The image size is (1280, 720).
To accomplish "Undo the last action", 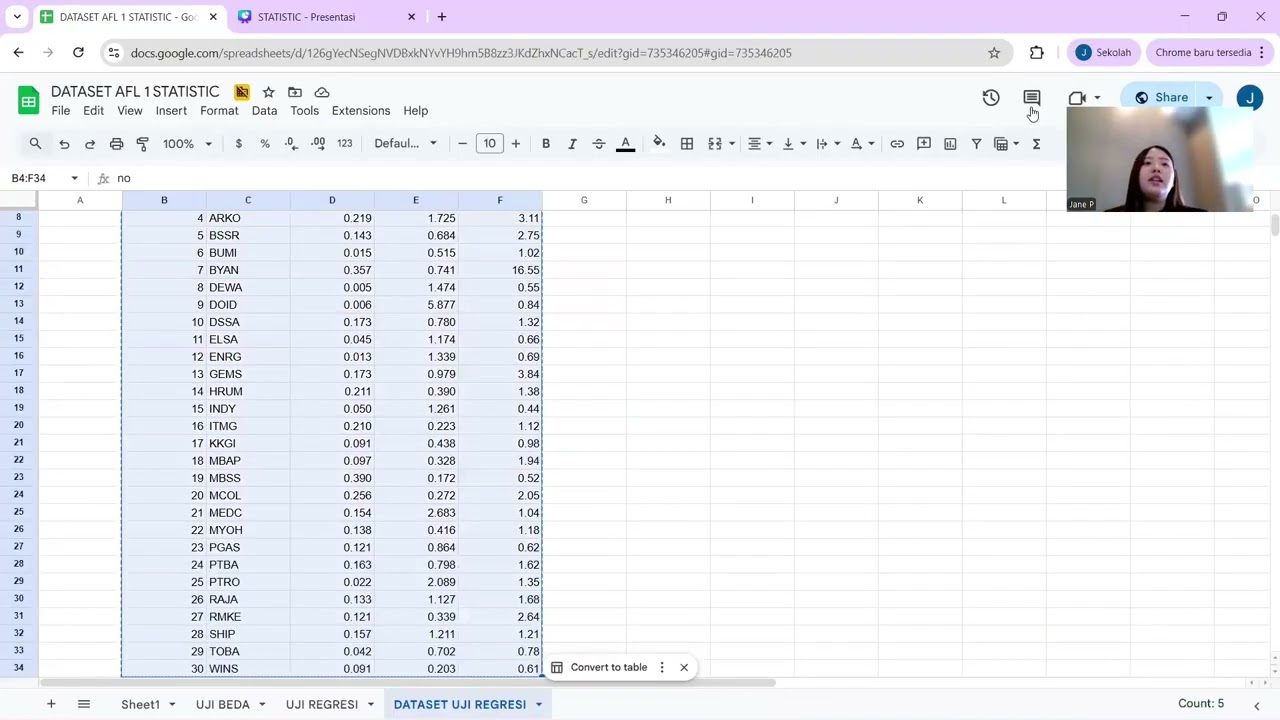I will [64, 144].
